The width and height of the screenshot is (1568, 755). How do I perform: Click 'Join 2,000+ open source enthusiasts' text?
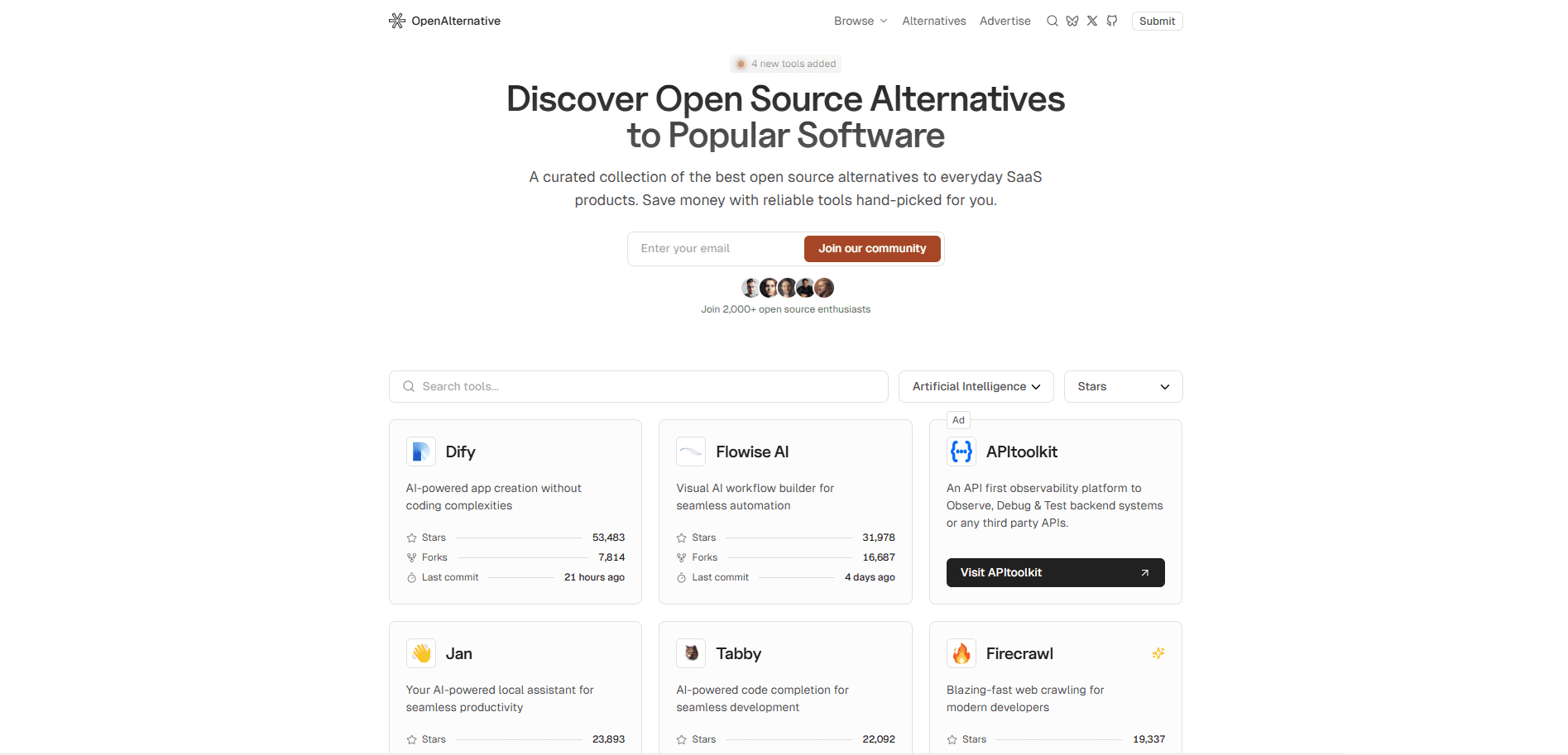click(786, 309)
